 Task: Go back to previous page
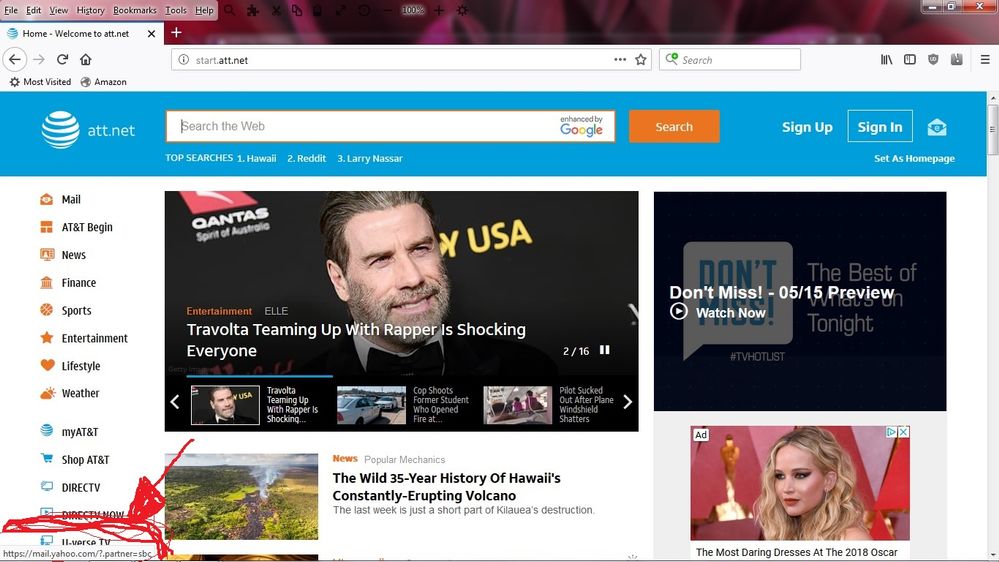(15, 59)
